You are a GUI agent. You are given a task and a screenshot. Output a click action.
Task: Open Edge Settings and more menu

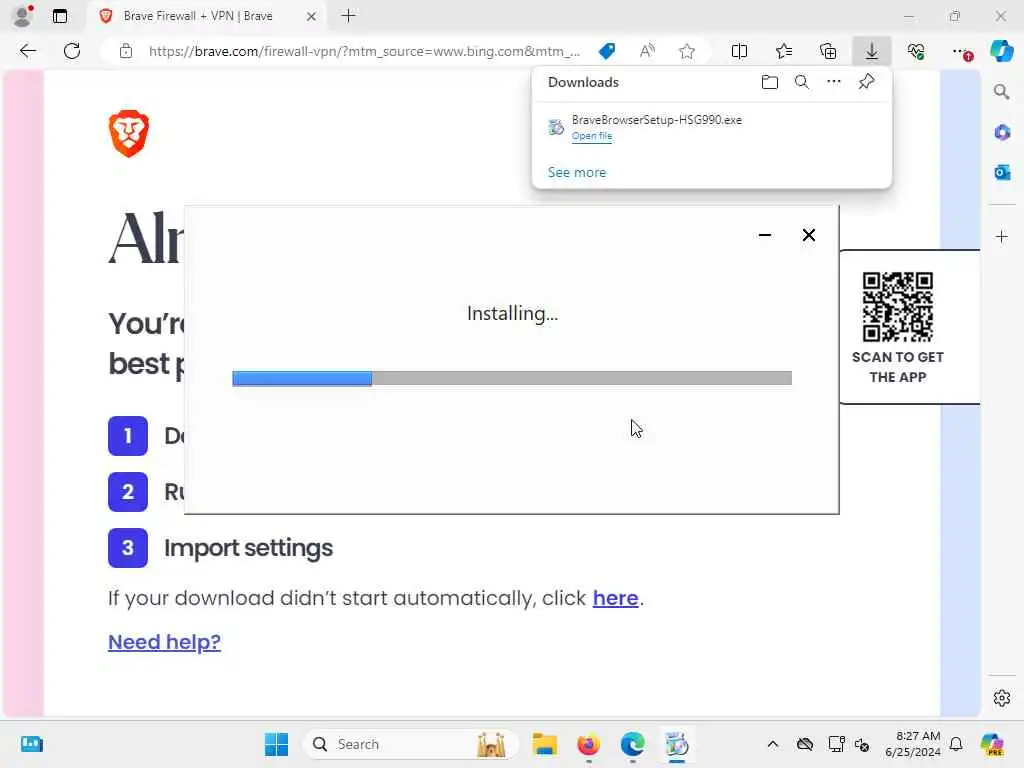point(961,51)
